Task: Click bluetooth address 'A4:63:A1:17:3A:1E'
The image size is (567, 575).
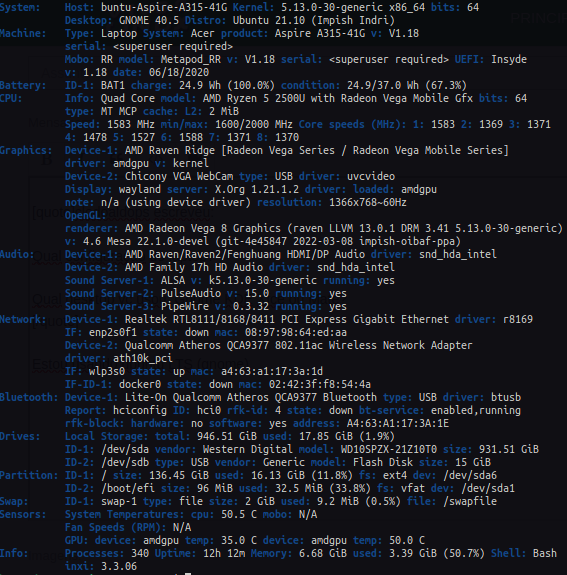Action: 398,424
